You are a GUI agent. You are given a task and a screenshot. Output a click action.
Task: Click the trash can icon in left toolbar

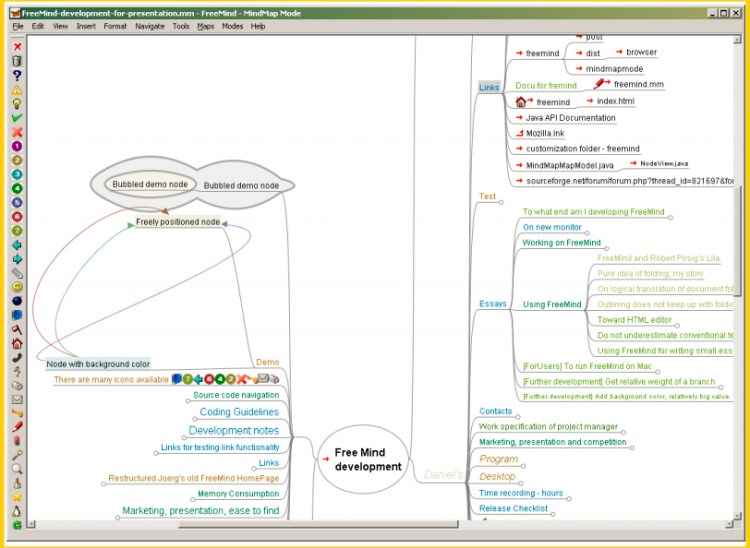pyautogui.click(x=17, y=61)
